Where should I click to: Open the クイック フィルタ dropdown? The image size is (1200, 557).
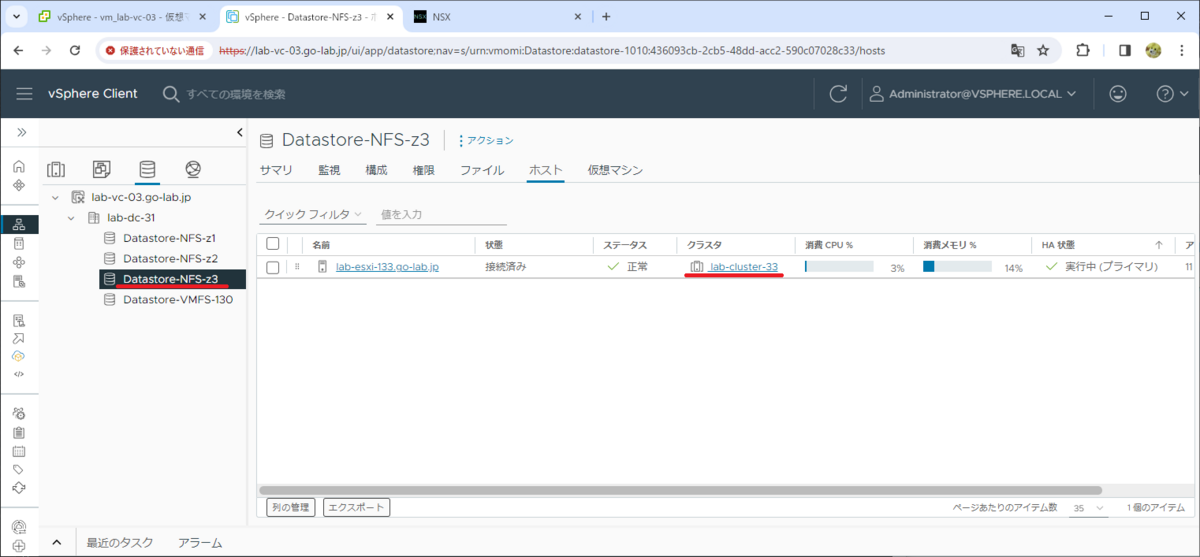[x=314, y=215]
